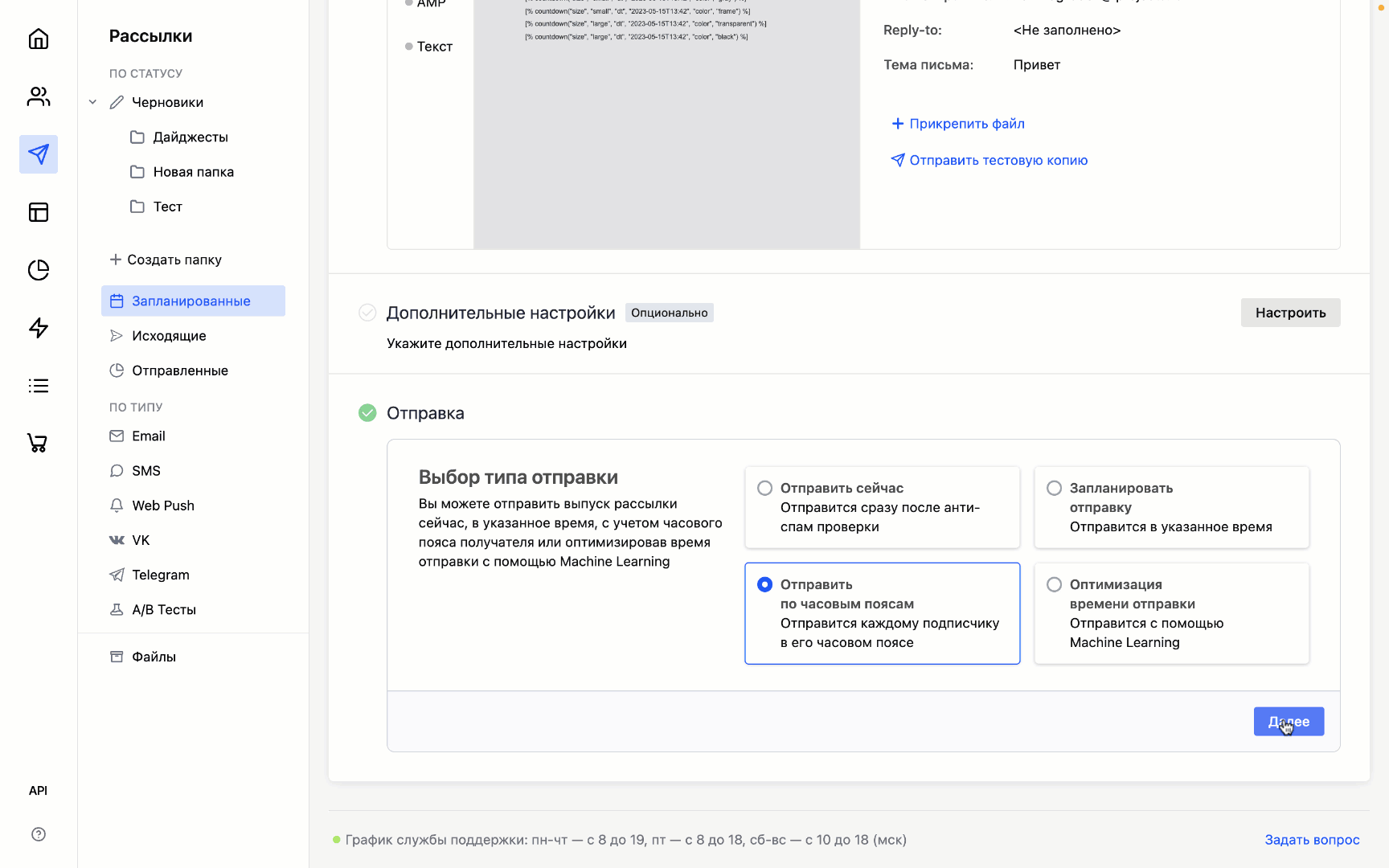Select the 'Запланировать отправку' radio option
The height and width of the screenshot is (868, 1389).
pos(1055,489)
